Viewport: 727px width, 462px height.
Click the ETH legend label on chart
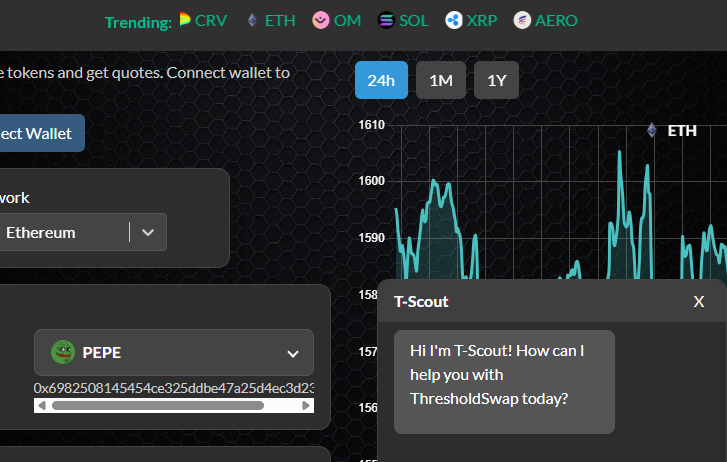tap(682, 131)
